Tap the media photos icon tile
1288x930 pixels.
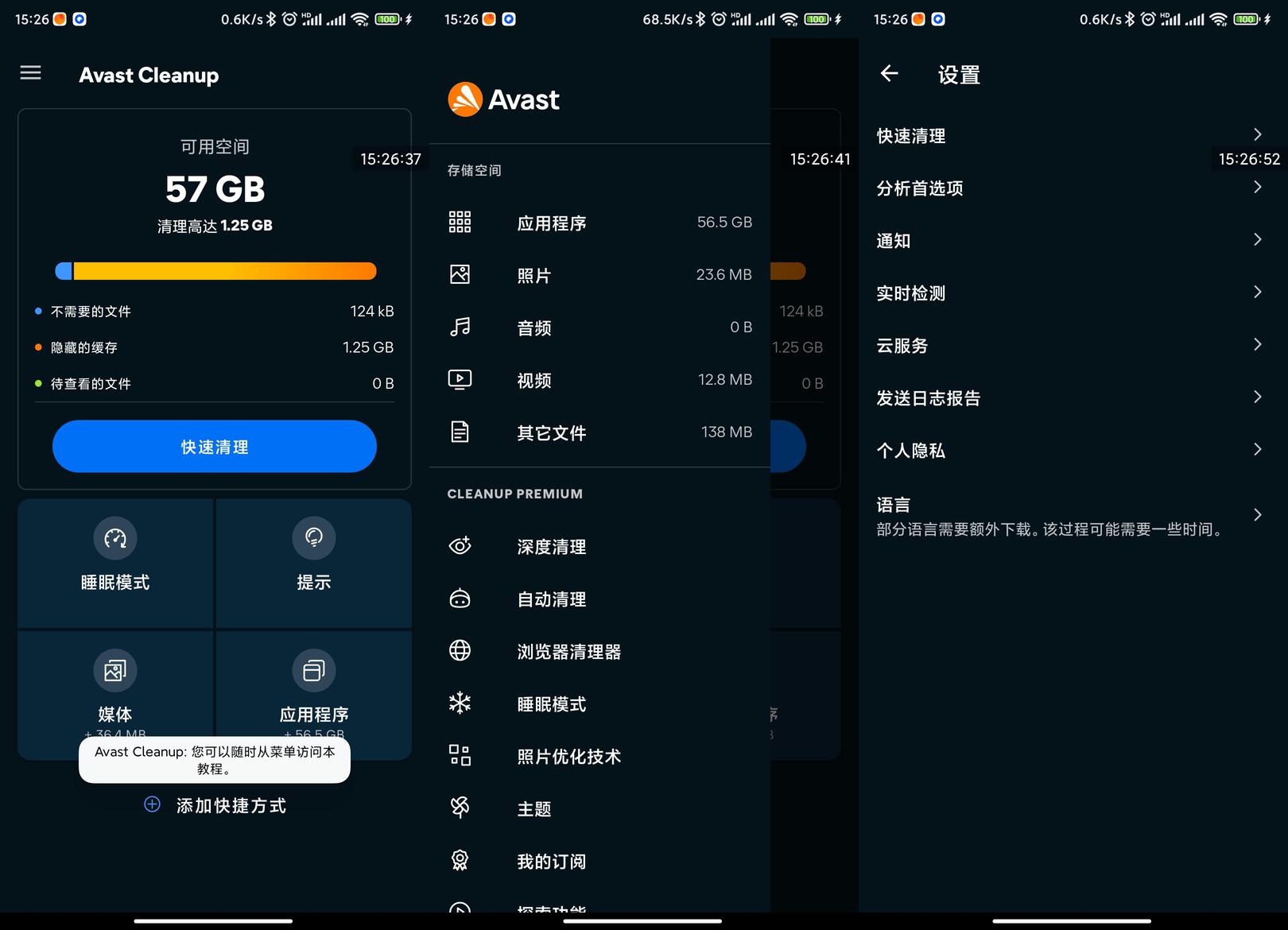pos(115,671)
